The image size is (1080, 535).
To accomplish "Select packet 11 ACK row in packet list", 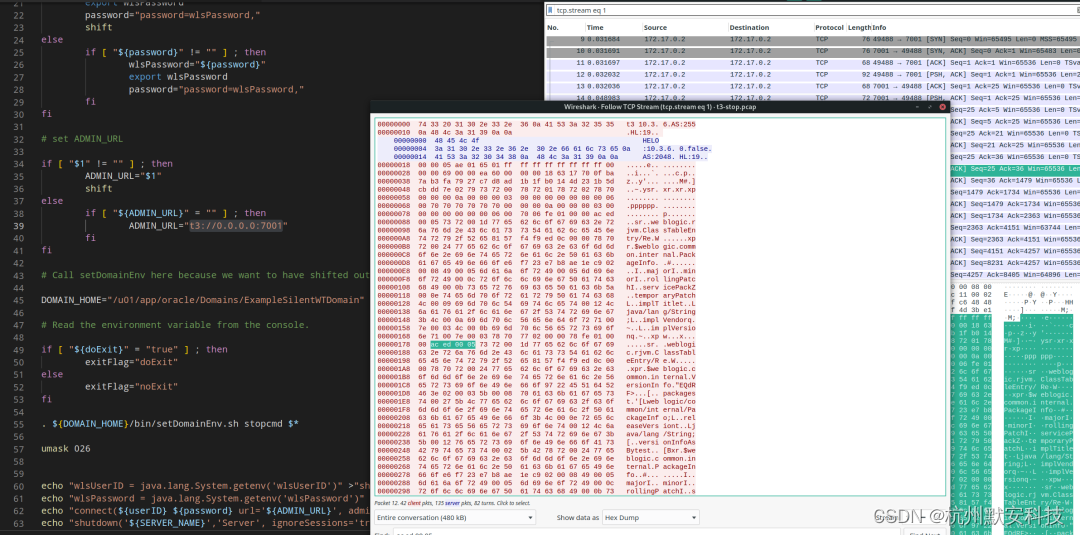I will 812,62.
